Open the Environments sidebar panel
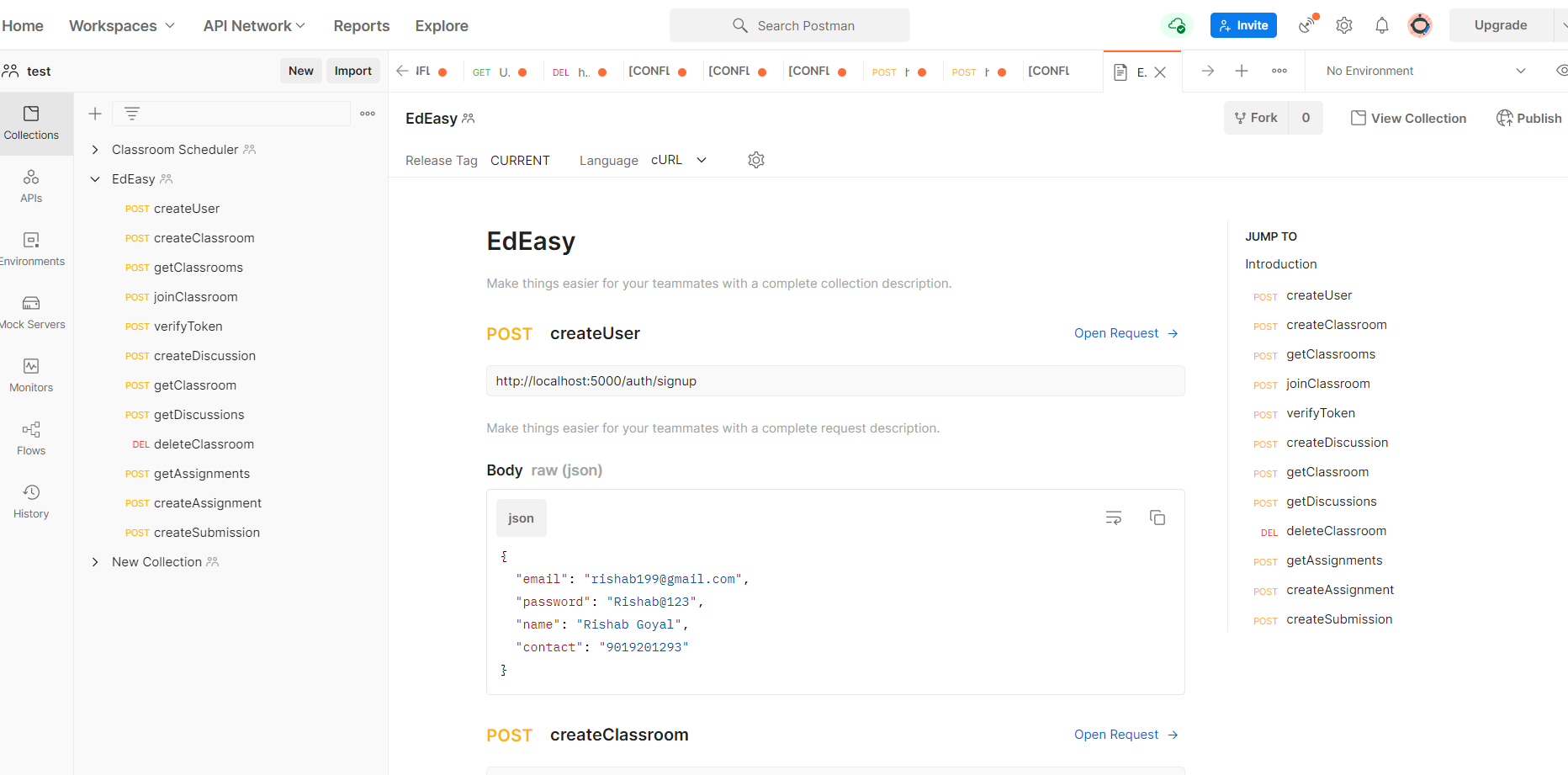 click(x=31, y=249)
